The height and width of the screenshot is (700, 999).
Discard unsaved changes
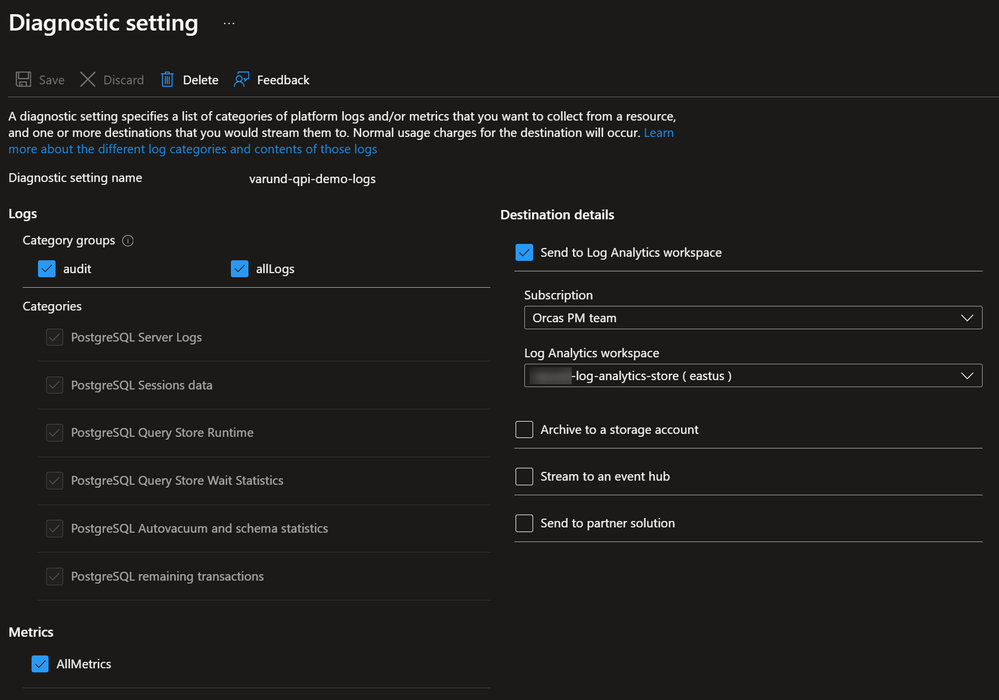click(x=110, y=79)
